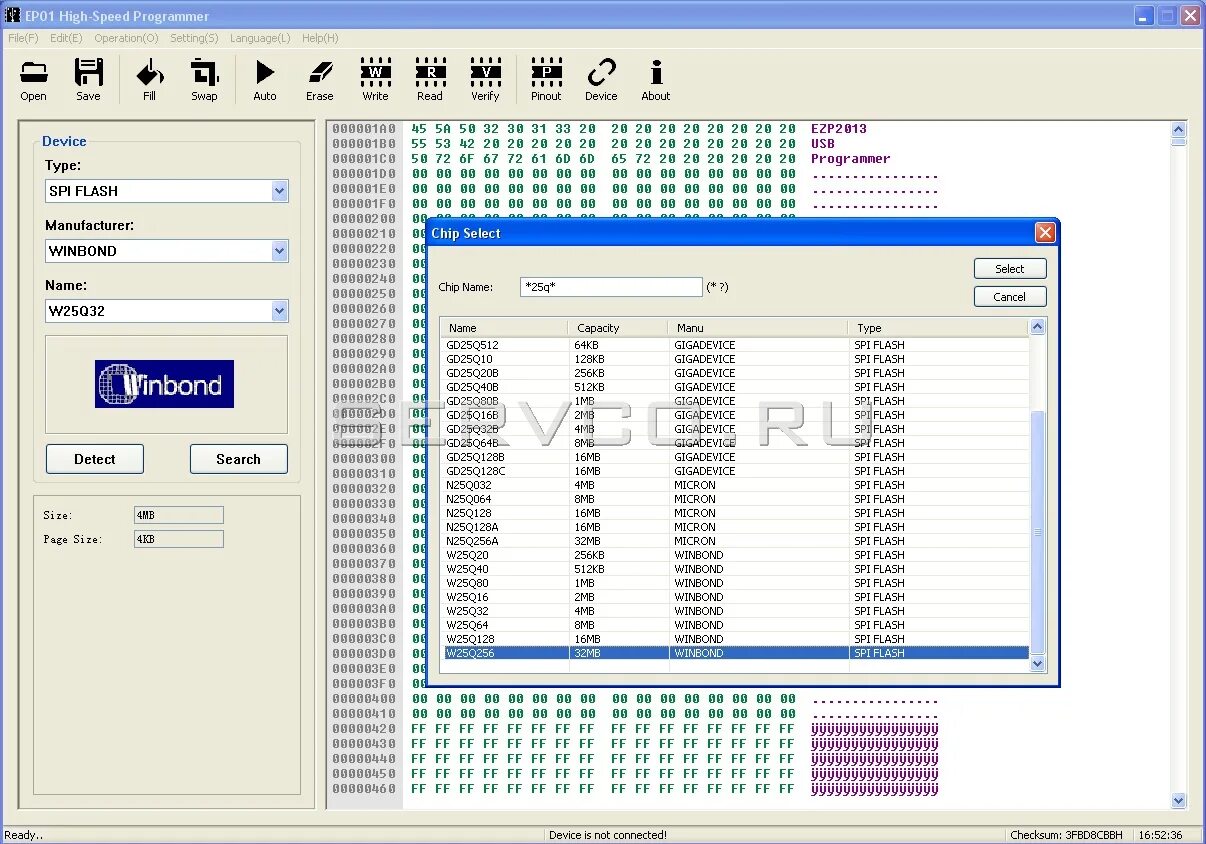Select the GD25Q512 chip row
The width and height of the screenshot is (1206, 844).
point(736,345)
